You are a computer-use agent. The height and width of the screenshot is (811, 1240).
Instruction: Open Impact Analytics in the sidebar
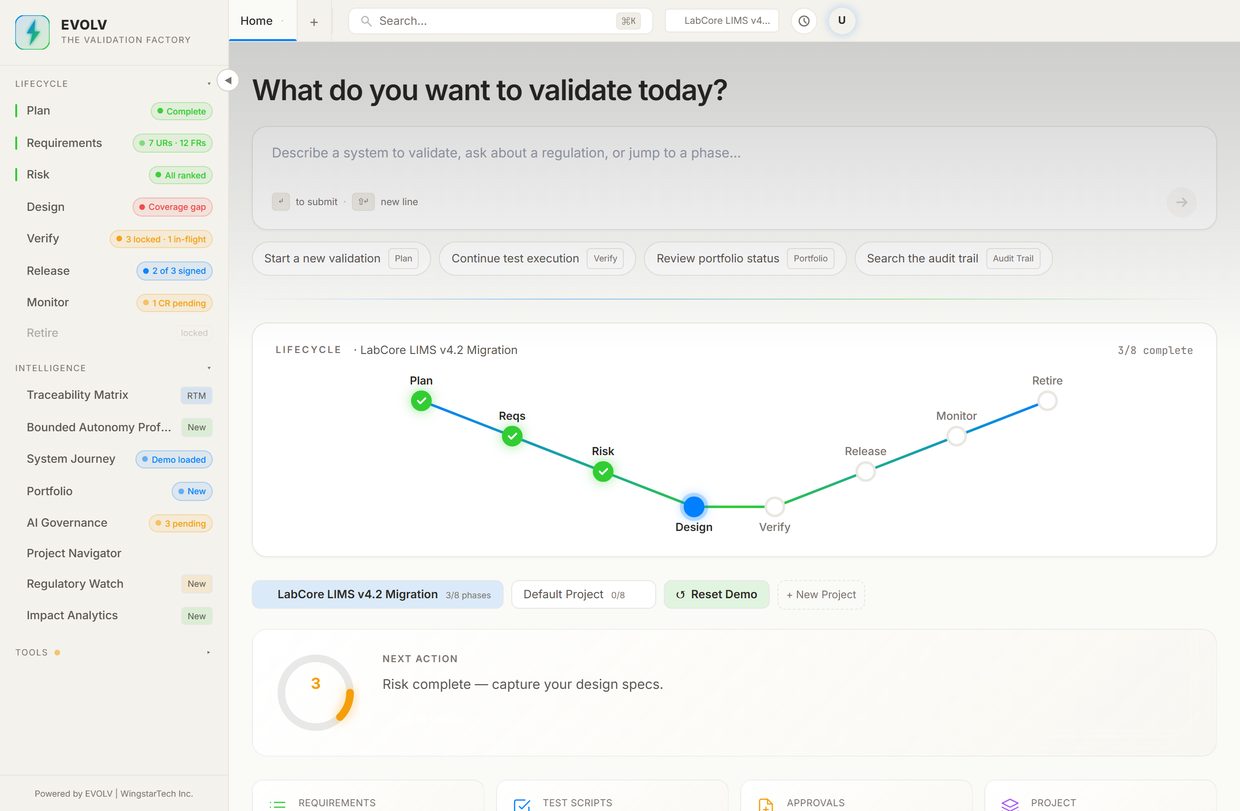[x=114, y=616]
